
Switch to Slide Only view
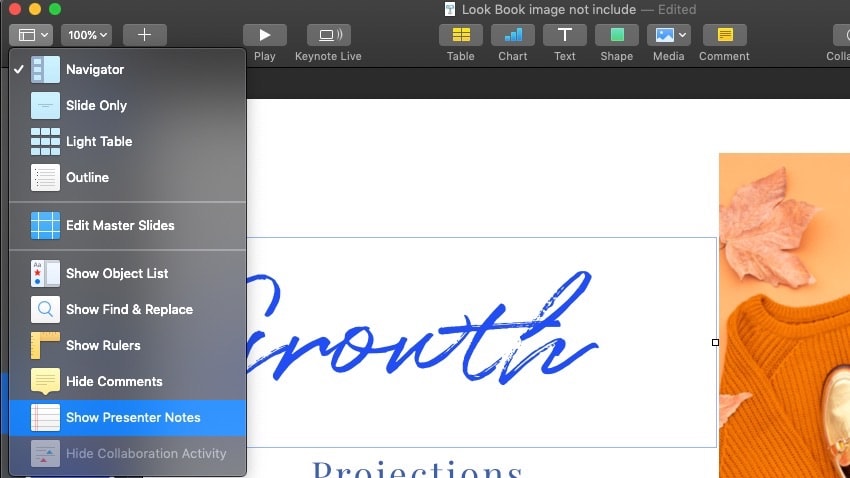[128, 105]
